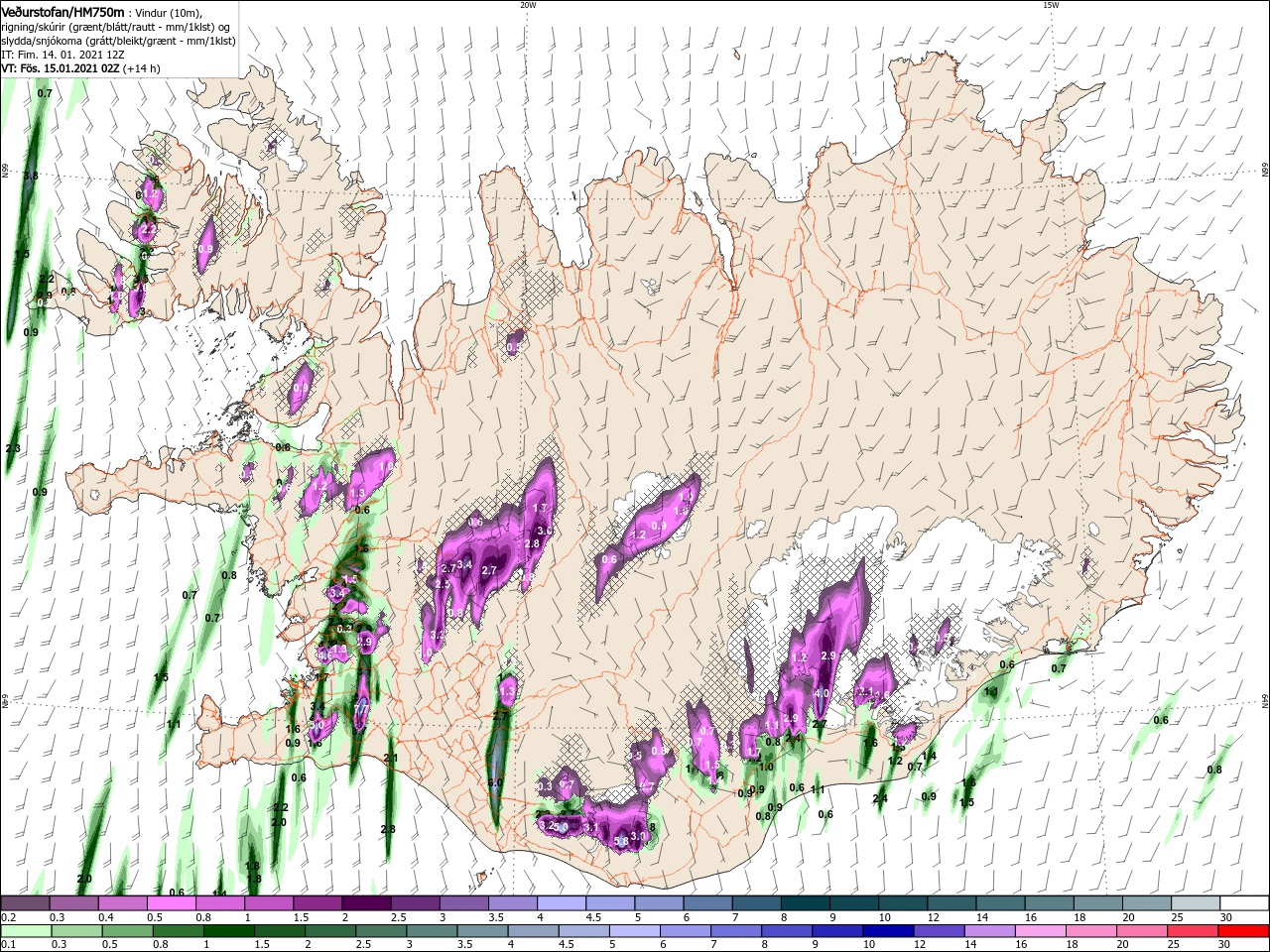
Task: Click the '20W' longitude label
Action: click(x=528, y=5)
